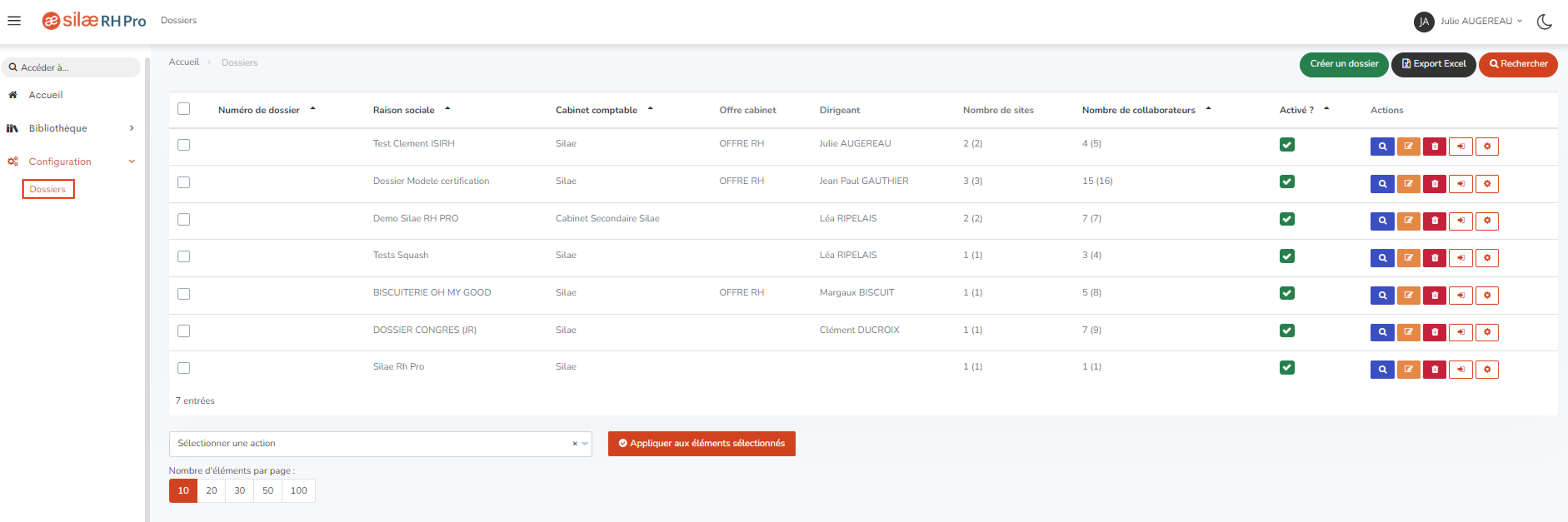The width and height of the screenshot is (1568, 522).
Task: Click Export Excel button
Action: point(1434,64)
